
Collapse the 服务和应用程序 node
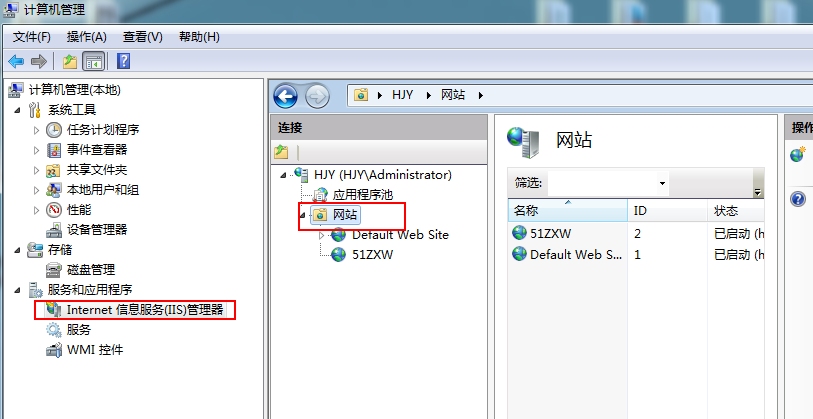(18, 290)
